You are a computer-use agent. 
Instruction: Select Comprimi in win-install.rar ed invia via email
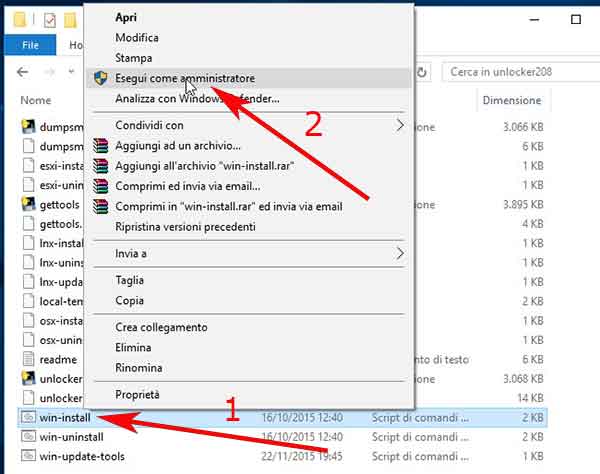coord(229,207)
